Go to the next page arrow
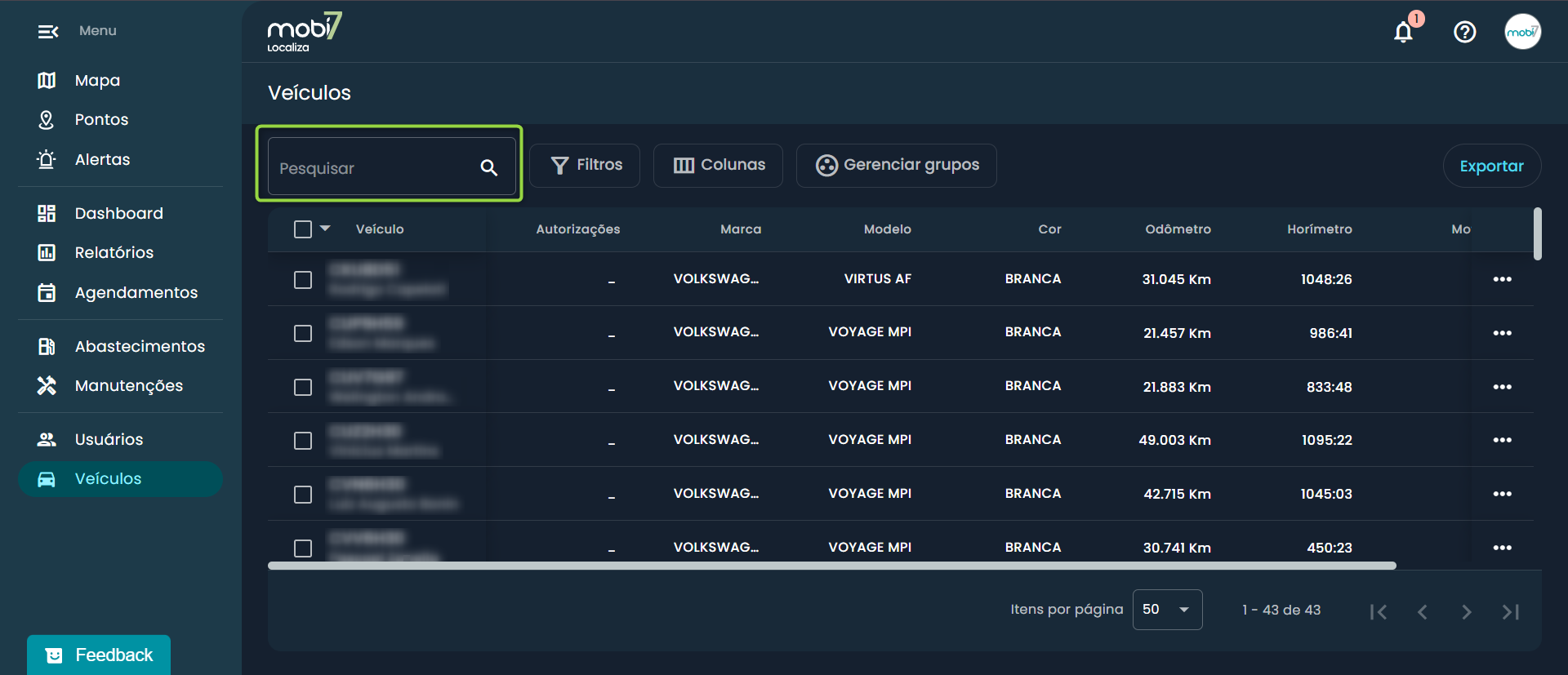 (1466, 611)
